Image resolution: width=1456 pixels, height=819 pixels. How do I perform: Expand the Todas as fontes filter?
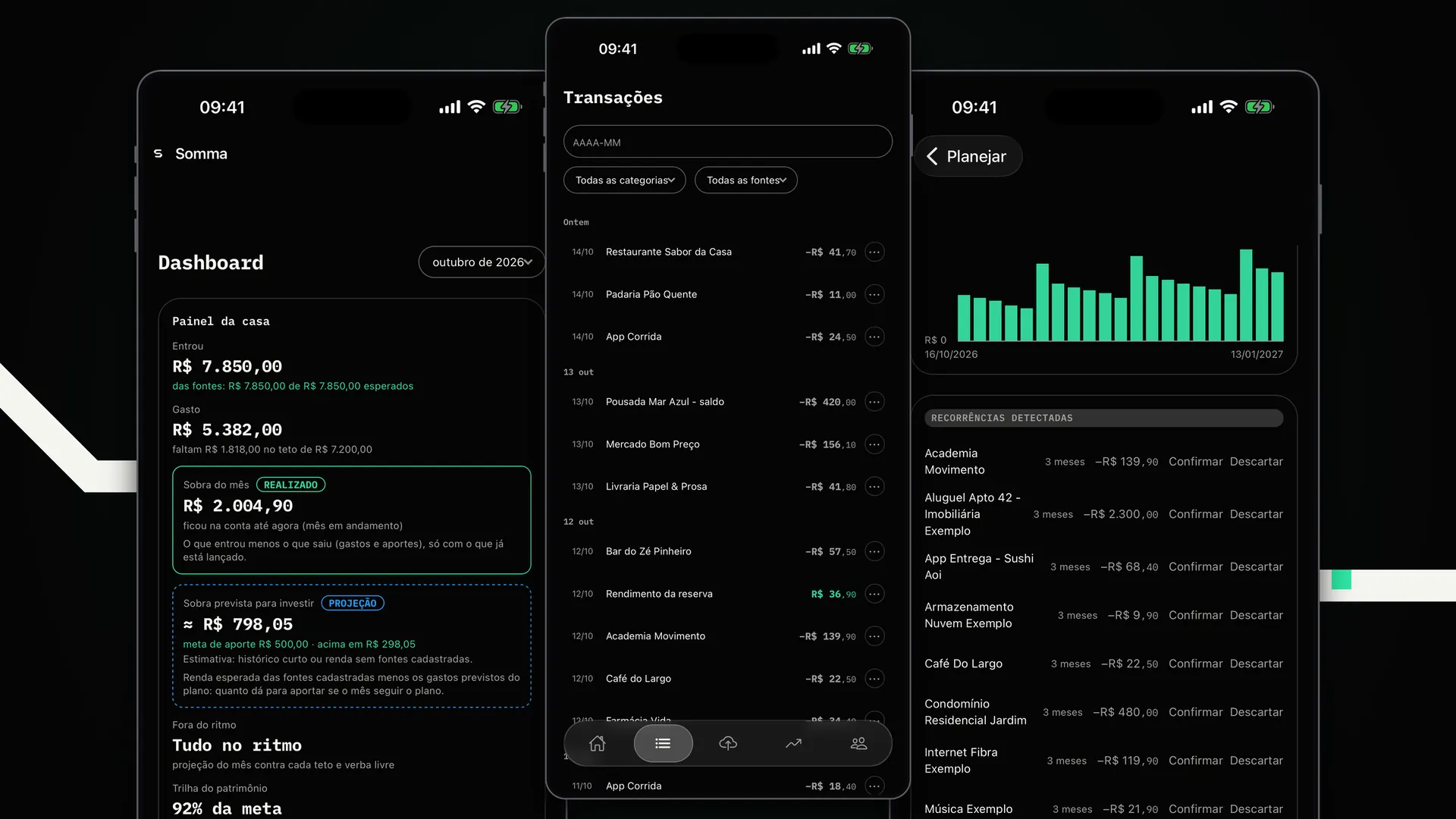click(745, 180)
